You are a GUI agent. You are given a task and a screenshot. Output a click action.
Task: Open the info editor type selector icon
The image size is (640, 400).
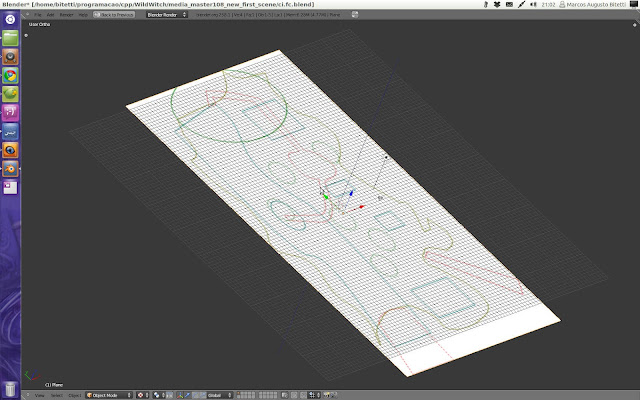pyautogui.click(x=27, y=15)
